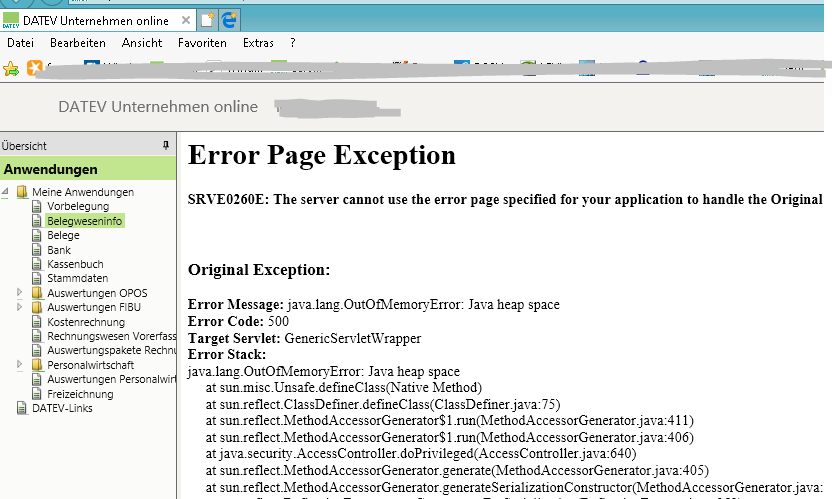Screen dimensions: 832x499
Task: Click the Meine Anwendungen folder icon
Action: pos(22,192)
